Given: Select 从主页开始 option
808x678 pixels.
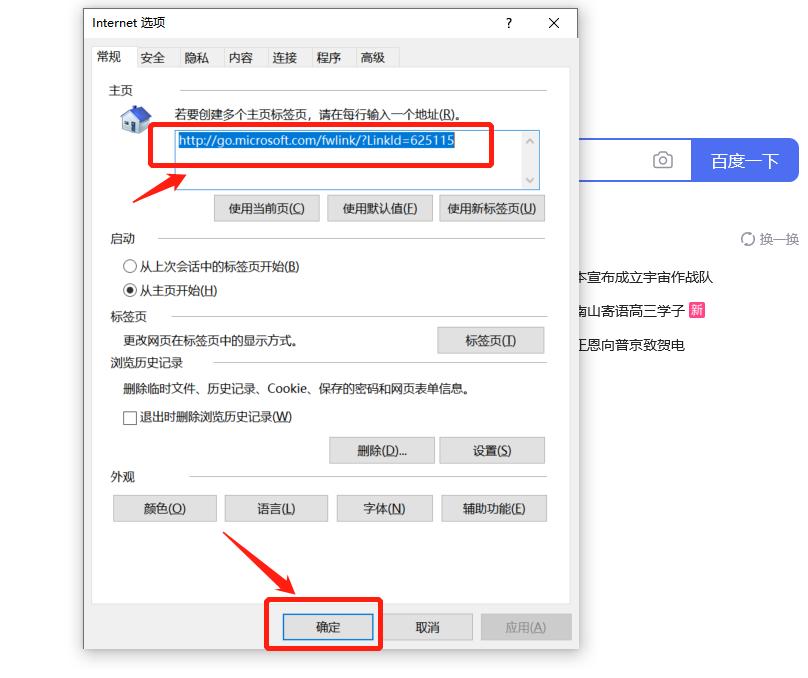Looking at the screenshot, I should pyautogui.click(x=131, y=289).
